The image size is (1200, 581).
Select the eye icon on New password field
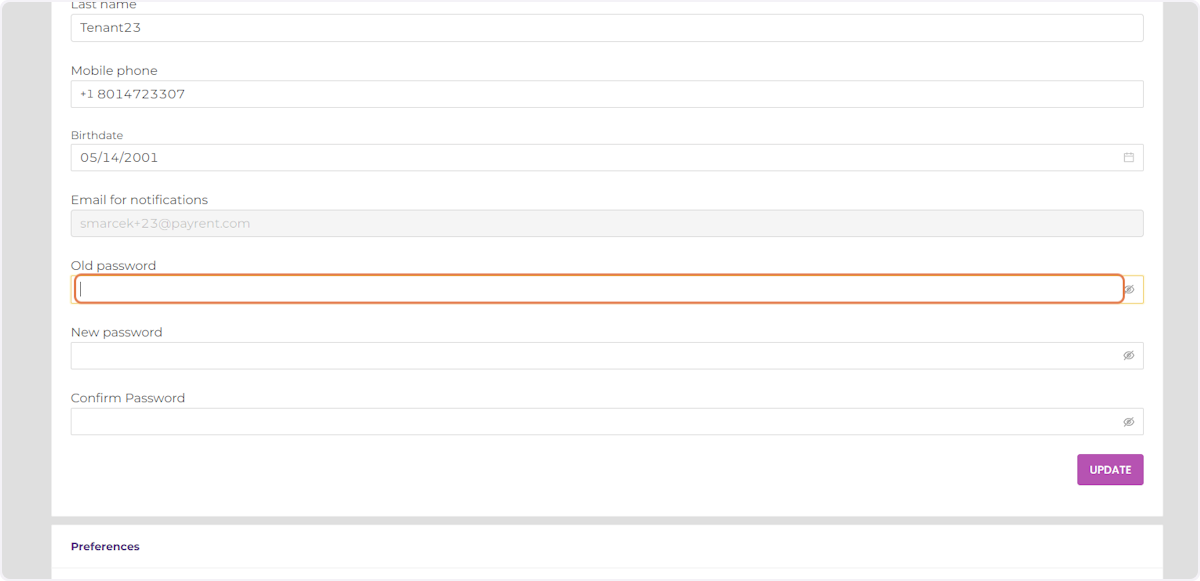pos(1128,355)
